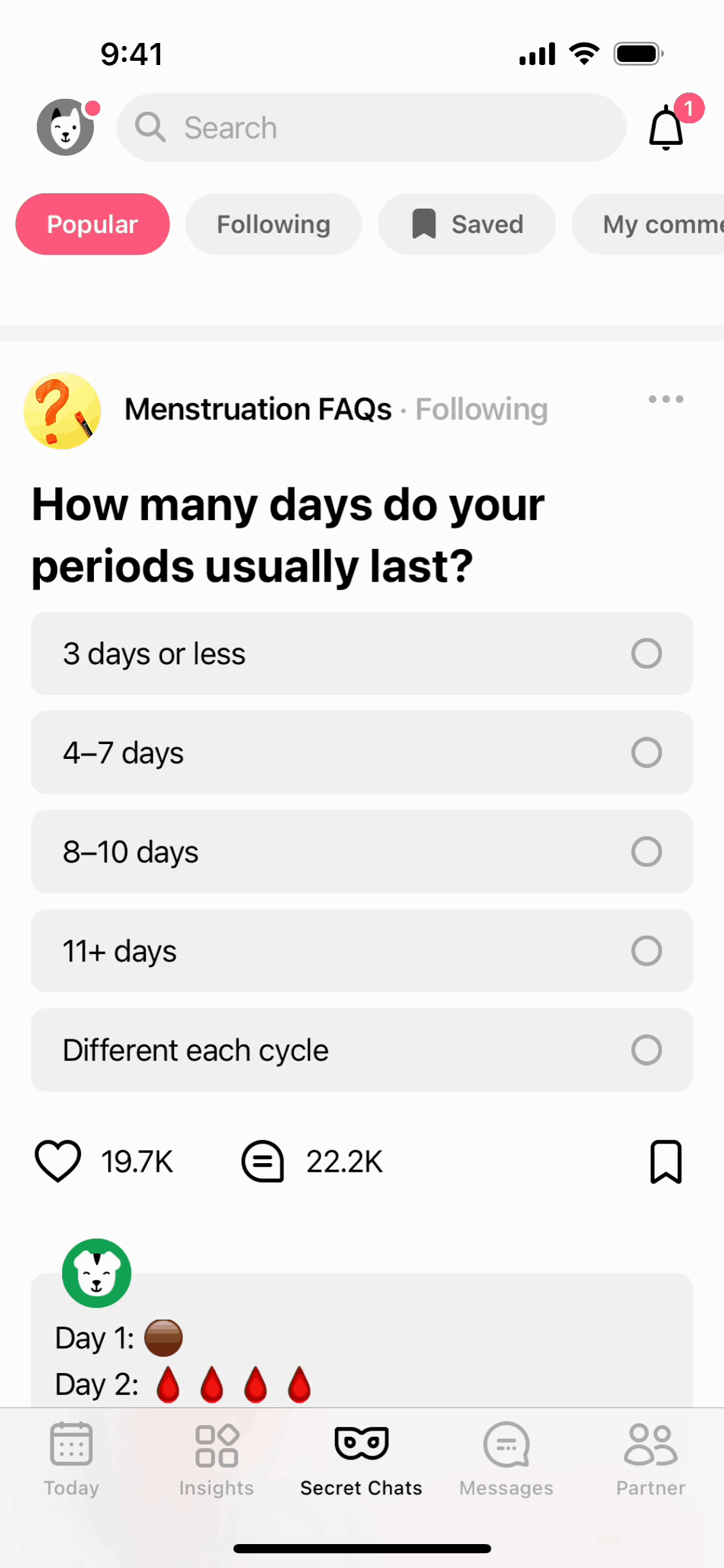The width and height of the screenshot is (724, 1568).
Task: Focus the Search field
Action: coord(372,128)
